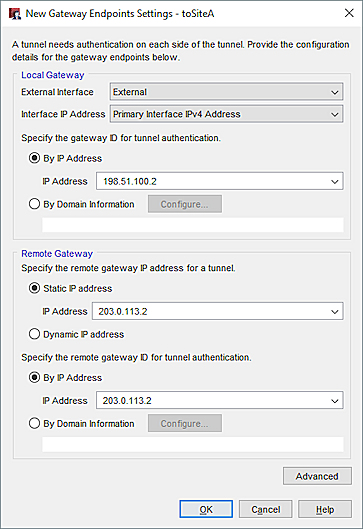Click local IP value 198.51.100.2
Screen dimensions: 363x529
130,182
